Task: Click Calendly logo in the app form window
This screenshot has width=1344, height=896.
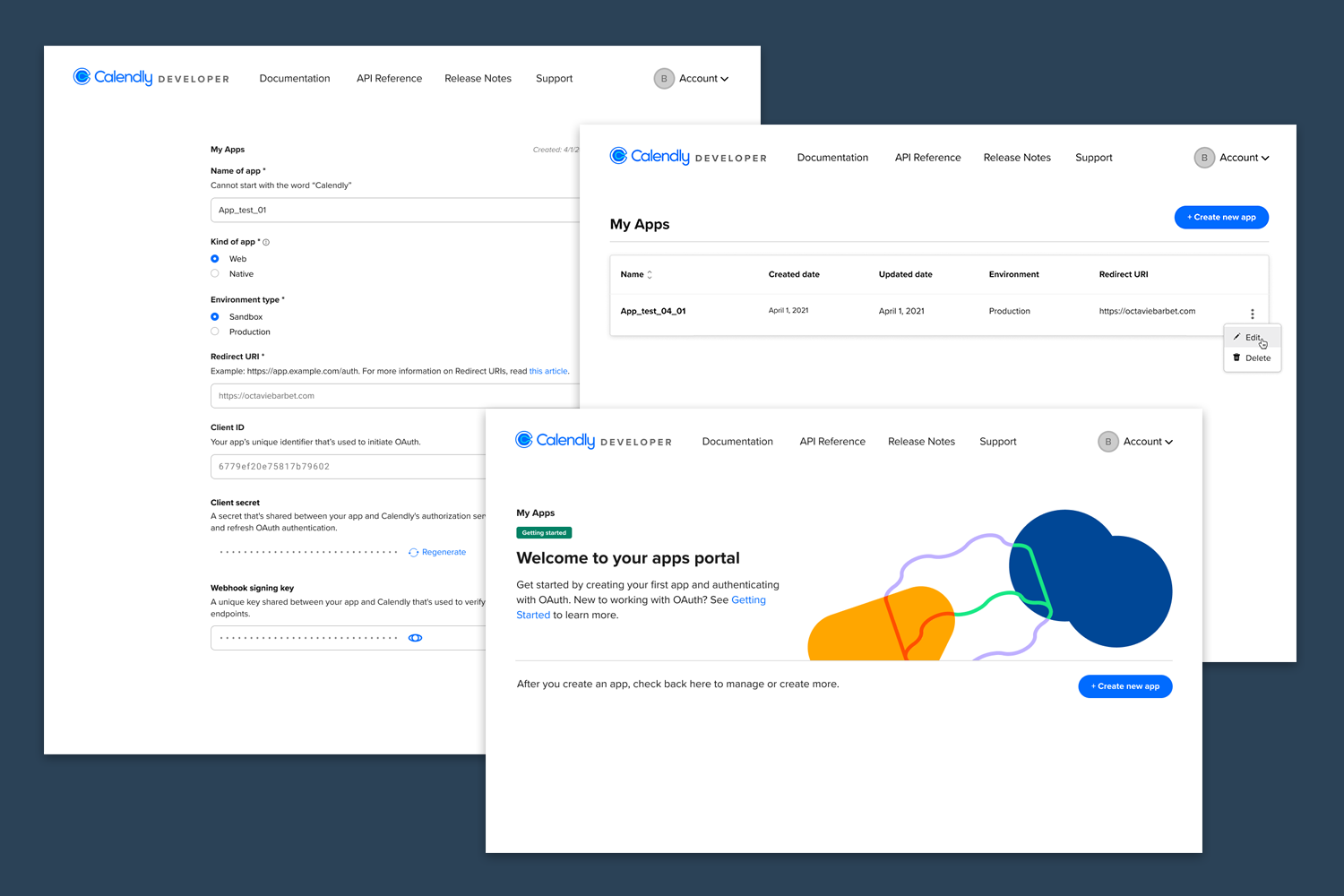Action: 151,78
